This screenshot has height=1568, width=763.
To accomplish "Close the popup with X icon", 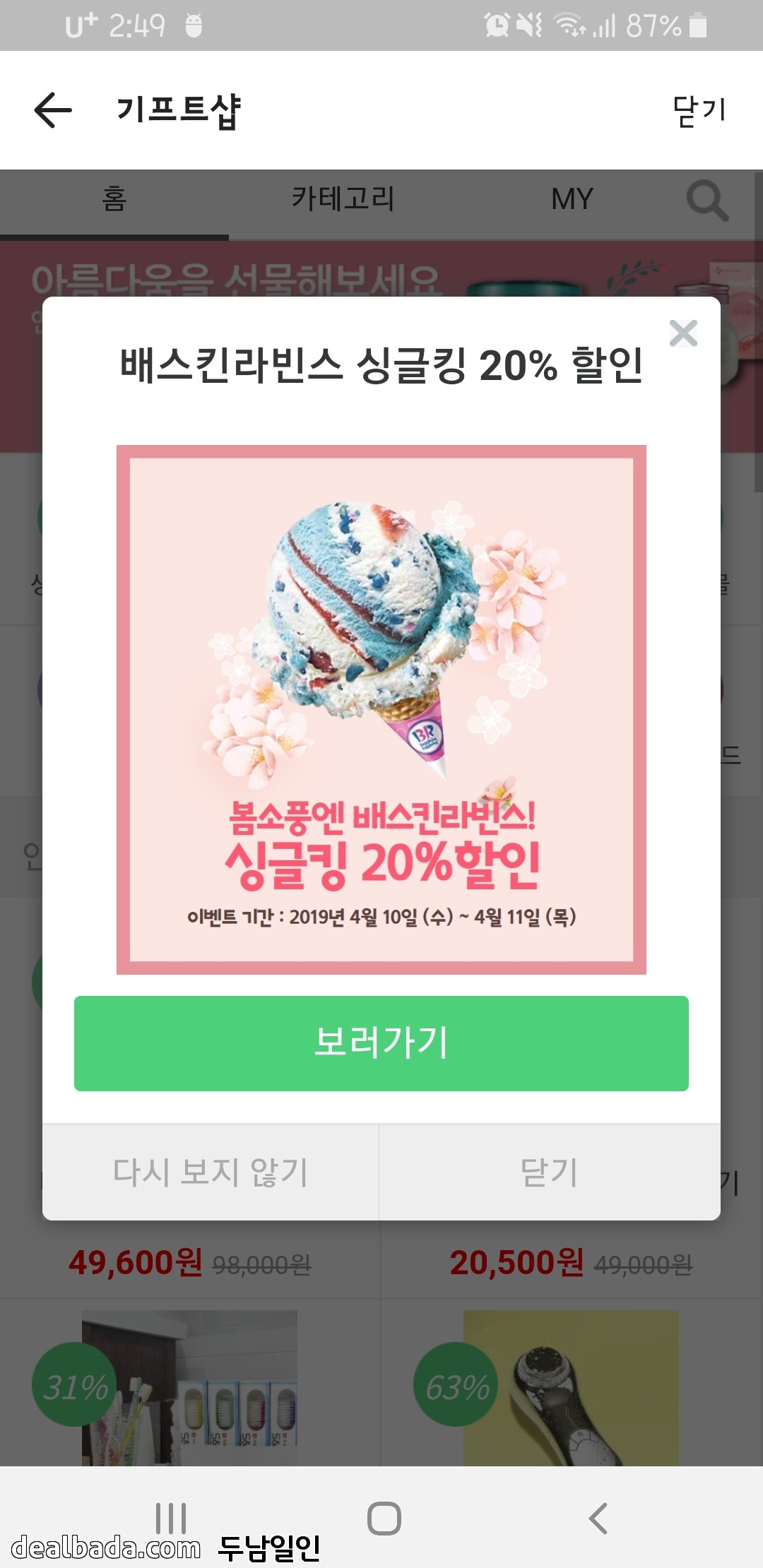I will [683, 333].
